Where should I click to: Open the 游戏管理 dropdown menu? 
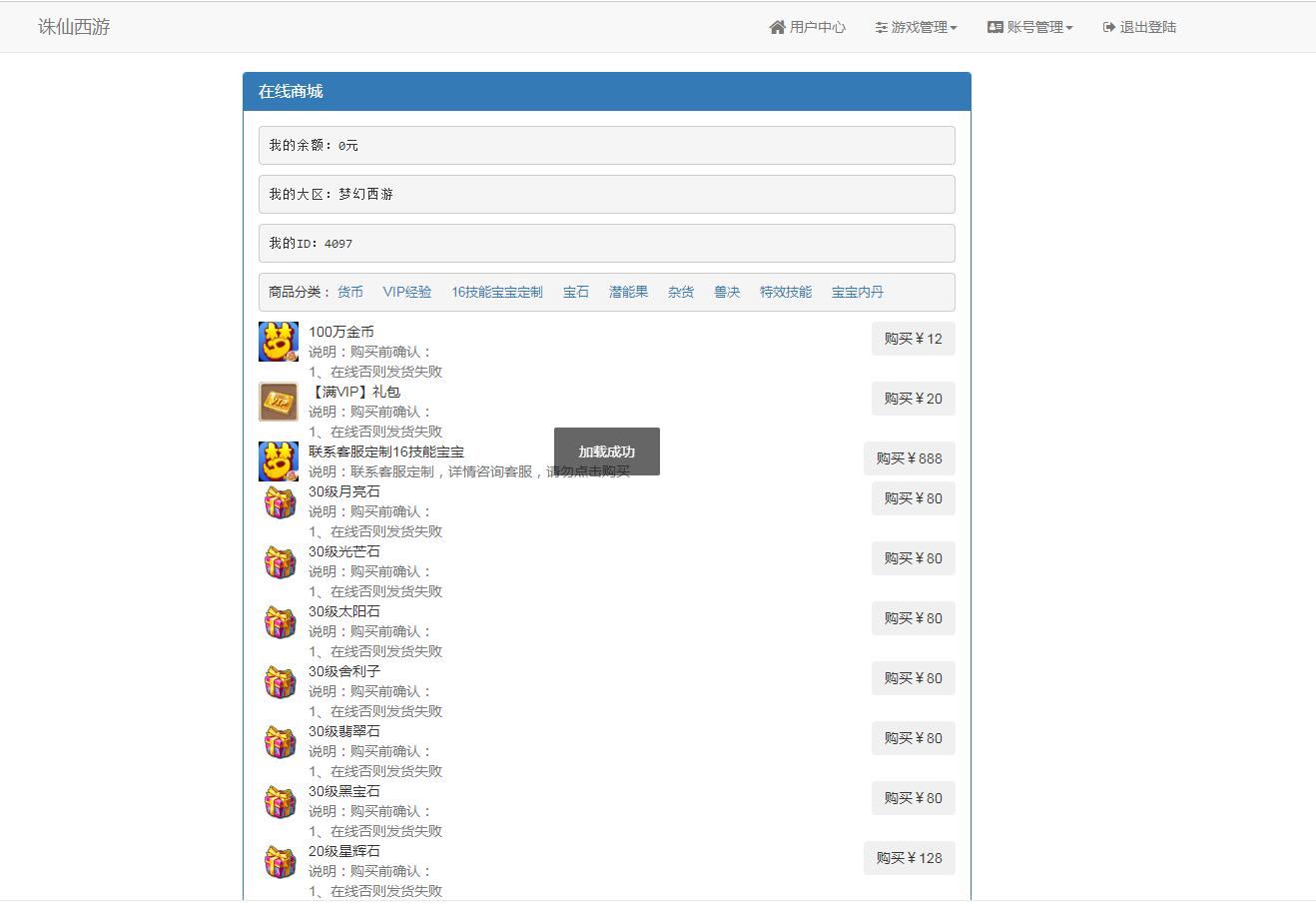click(916, 27)
